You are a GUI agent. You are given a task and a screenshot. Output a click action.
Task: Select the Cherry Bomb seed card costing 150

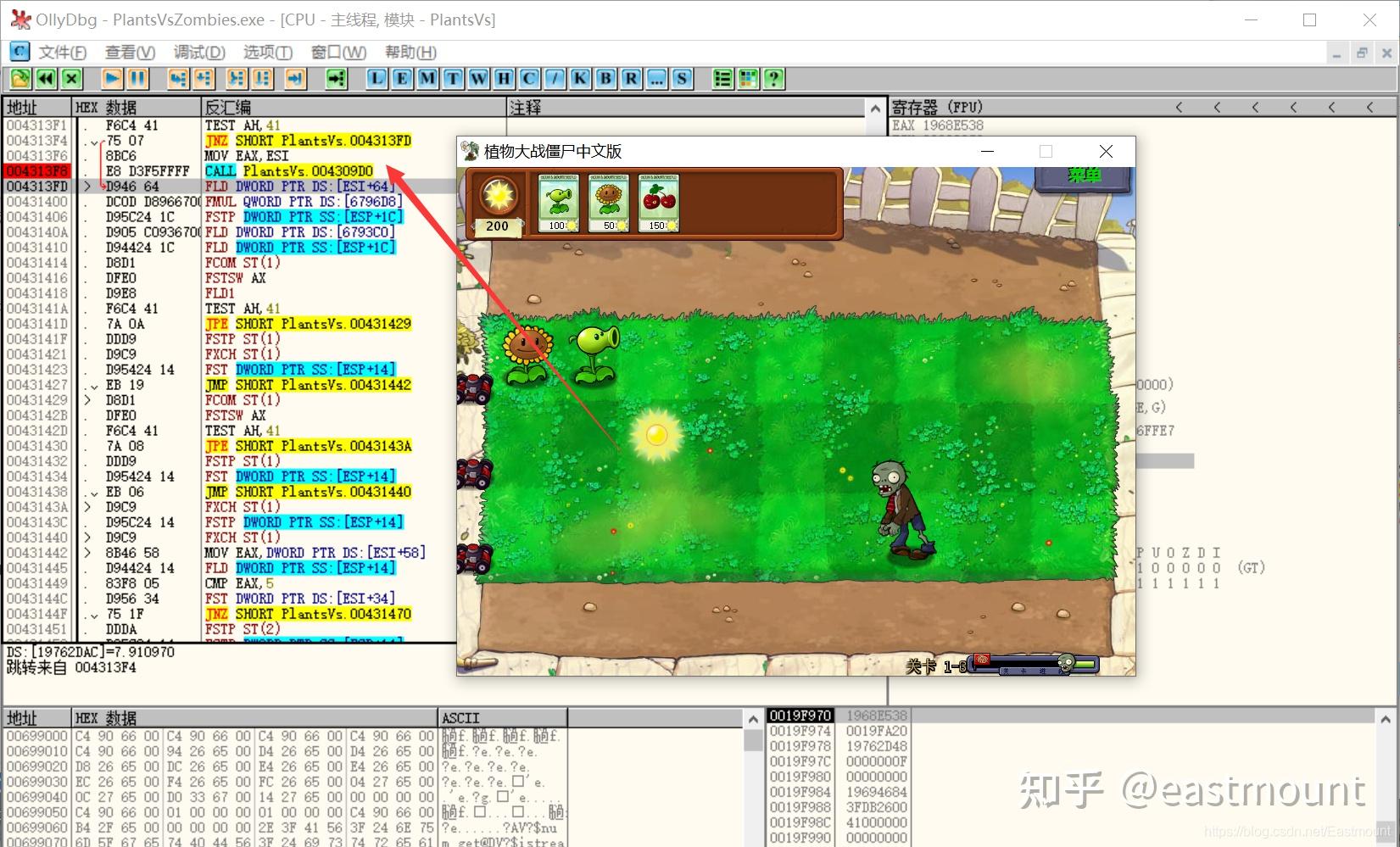pyautogui.click(x=659, y=201)
